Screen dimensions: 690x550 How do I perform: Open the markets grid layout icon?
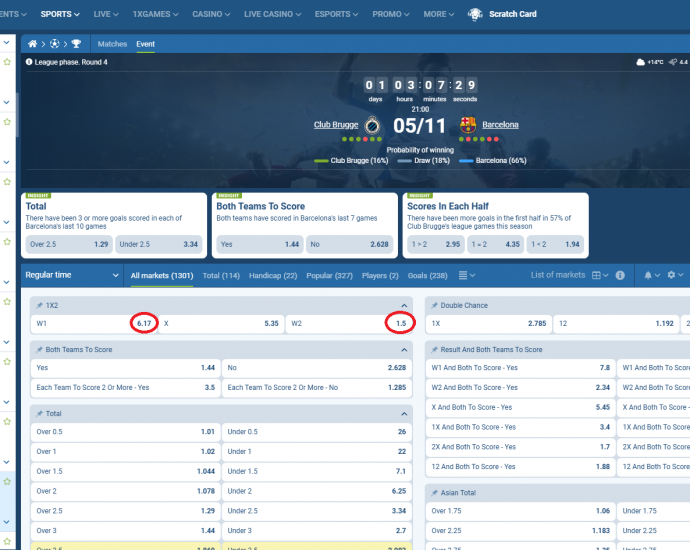596,275
